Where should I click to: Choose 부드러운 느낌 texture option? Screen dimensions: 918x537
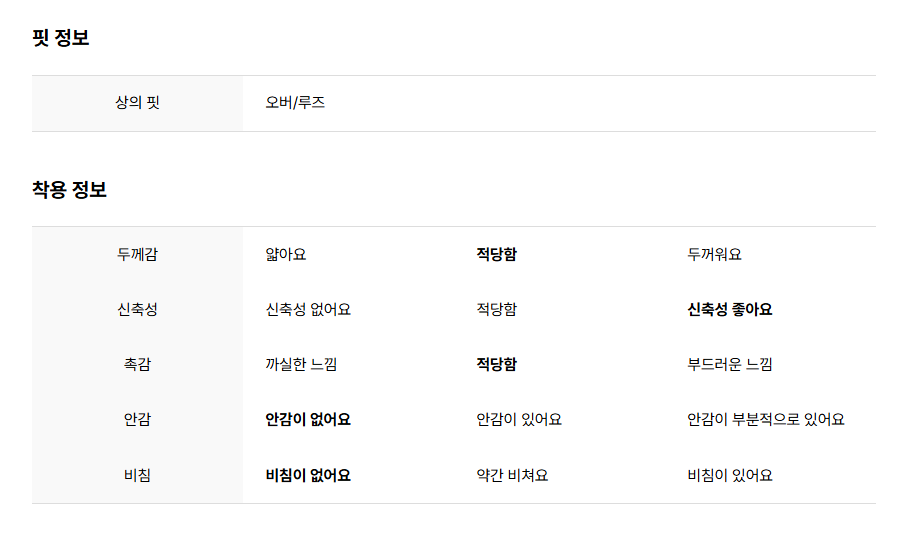pyautogui.click(x=729, y=364)
